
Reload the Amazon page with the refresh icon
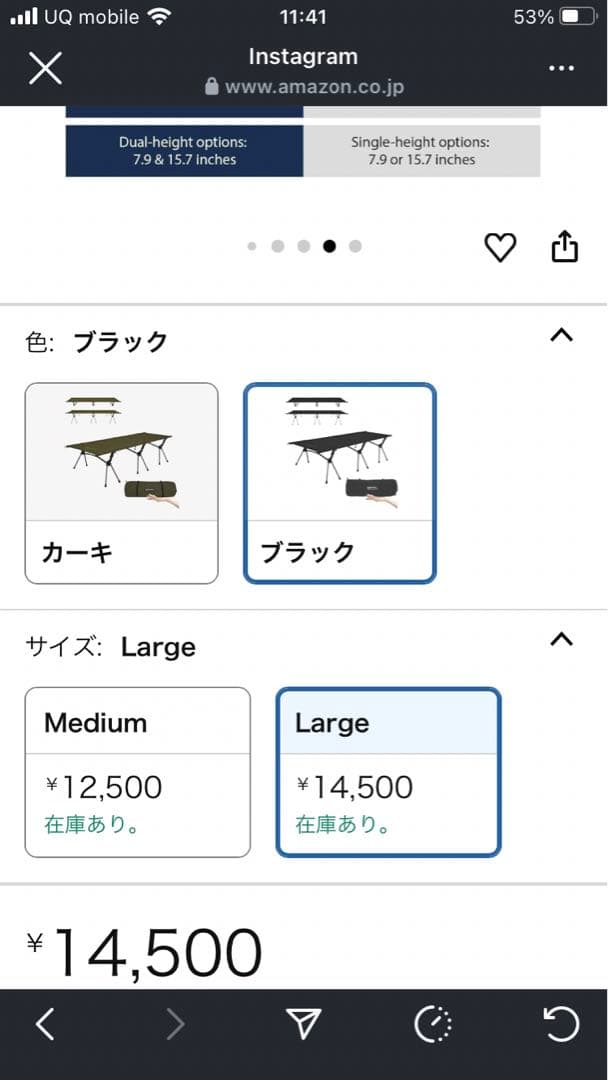pos(562,1024)
